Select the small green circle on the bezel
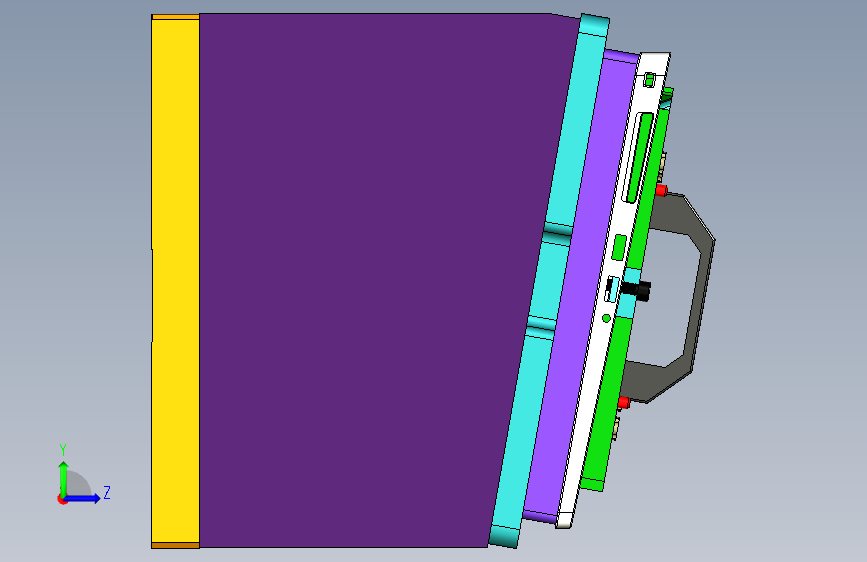 607,318
